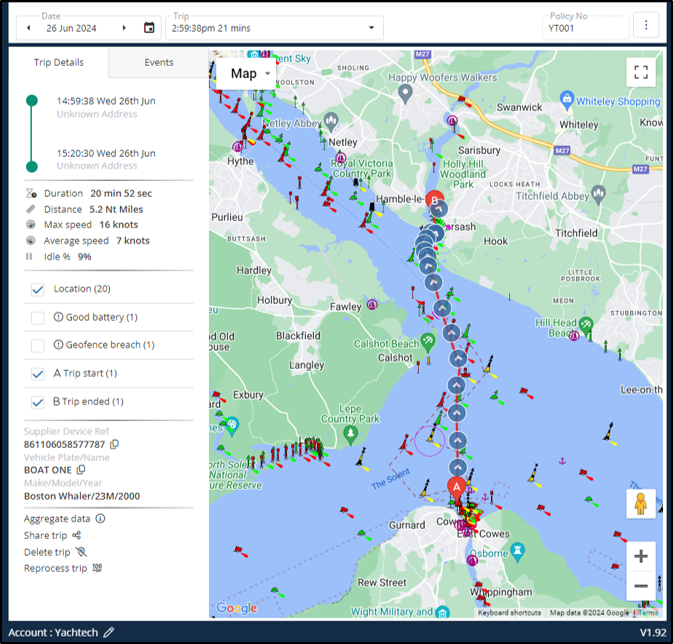
Task: Zoom out on the map
Action: coord(641,586)
